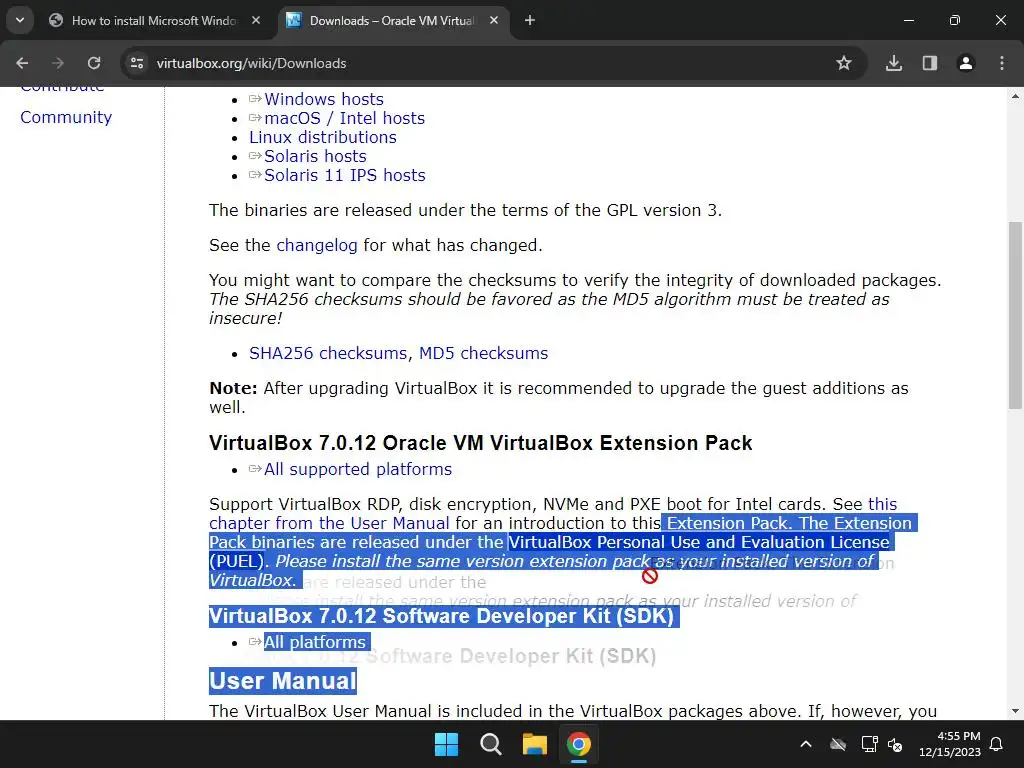Open the Chrome profile icon

966,63
